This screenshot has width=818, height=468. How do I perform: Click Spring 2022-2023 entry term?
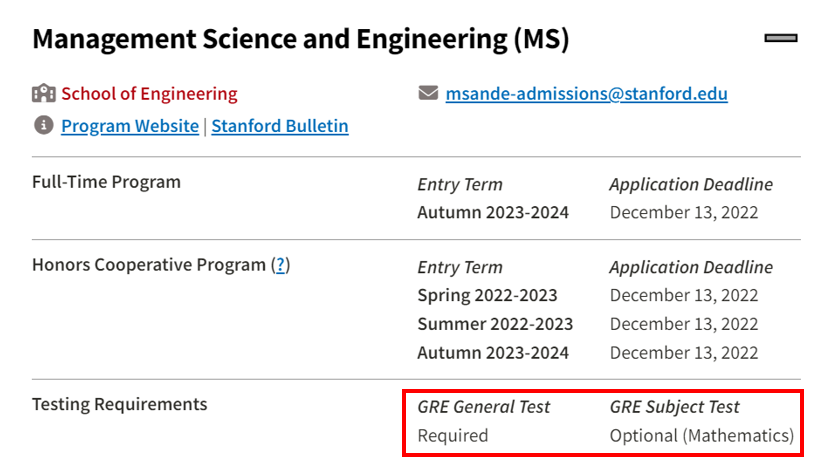coord(487,295)
